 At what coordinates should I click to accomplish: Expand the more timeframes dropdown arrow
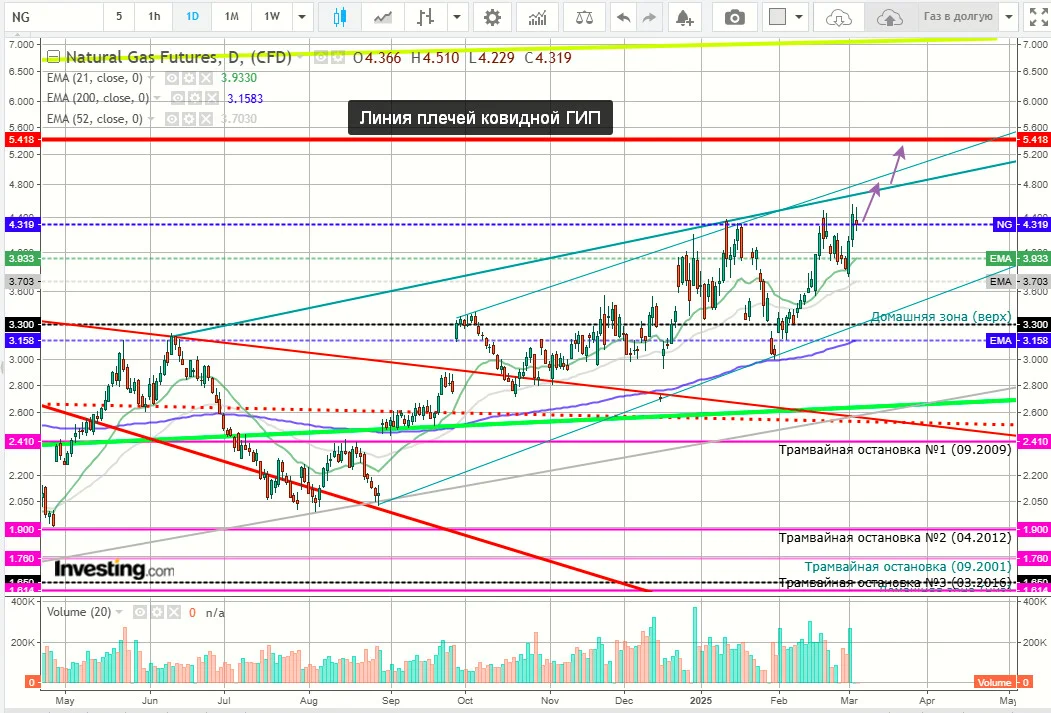(x=302, y=17)
